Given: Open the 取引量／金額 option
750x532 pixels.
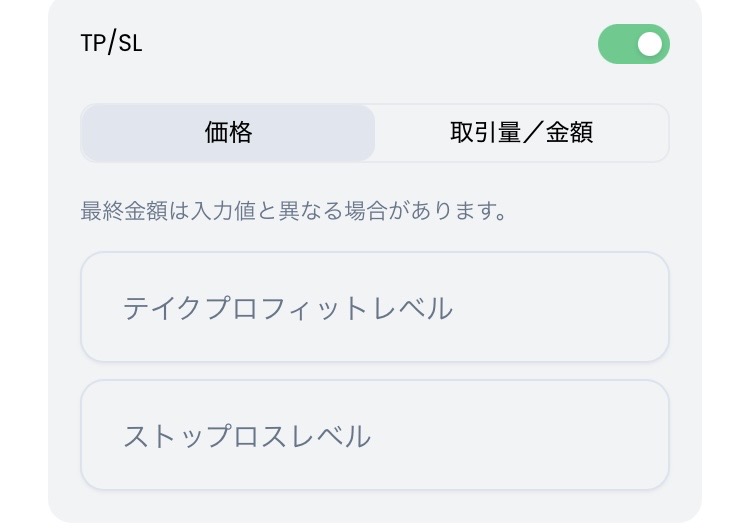Looking at the screenshot, I should [521, 133].
